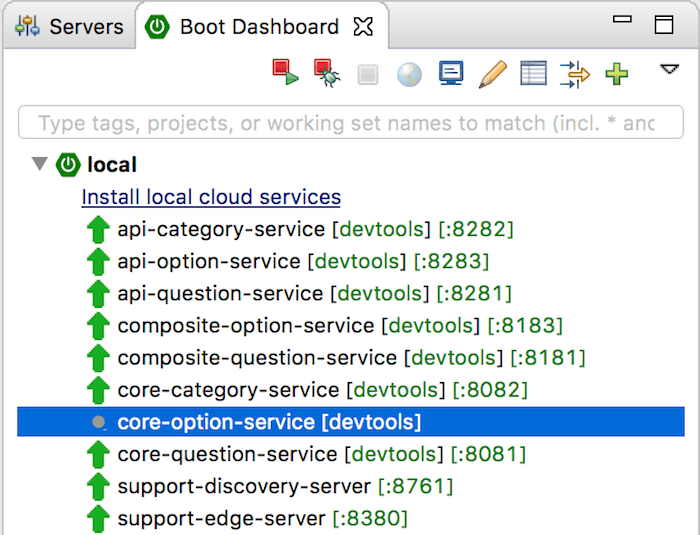Click port label [:8282]
Image resolution: width=700 pixels, height=535 pixels.
pos(475,230)
